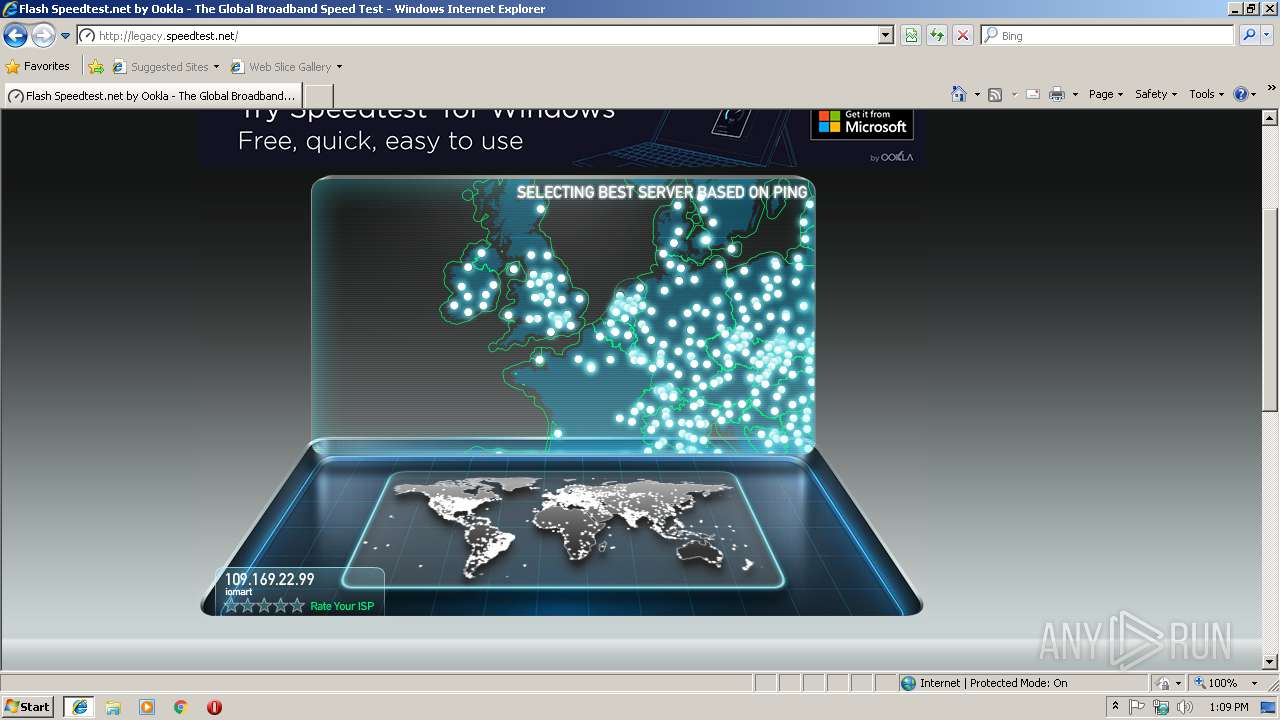Screen dimensions: 1280x720
Task: Show more command bar items chevron
Action: tap(1272, 89)
